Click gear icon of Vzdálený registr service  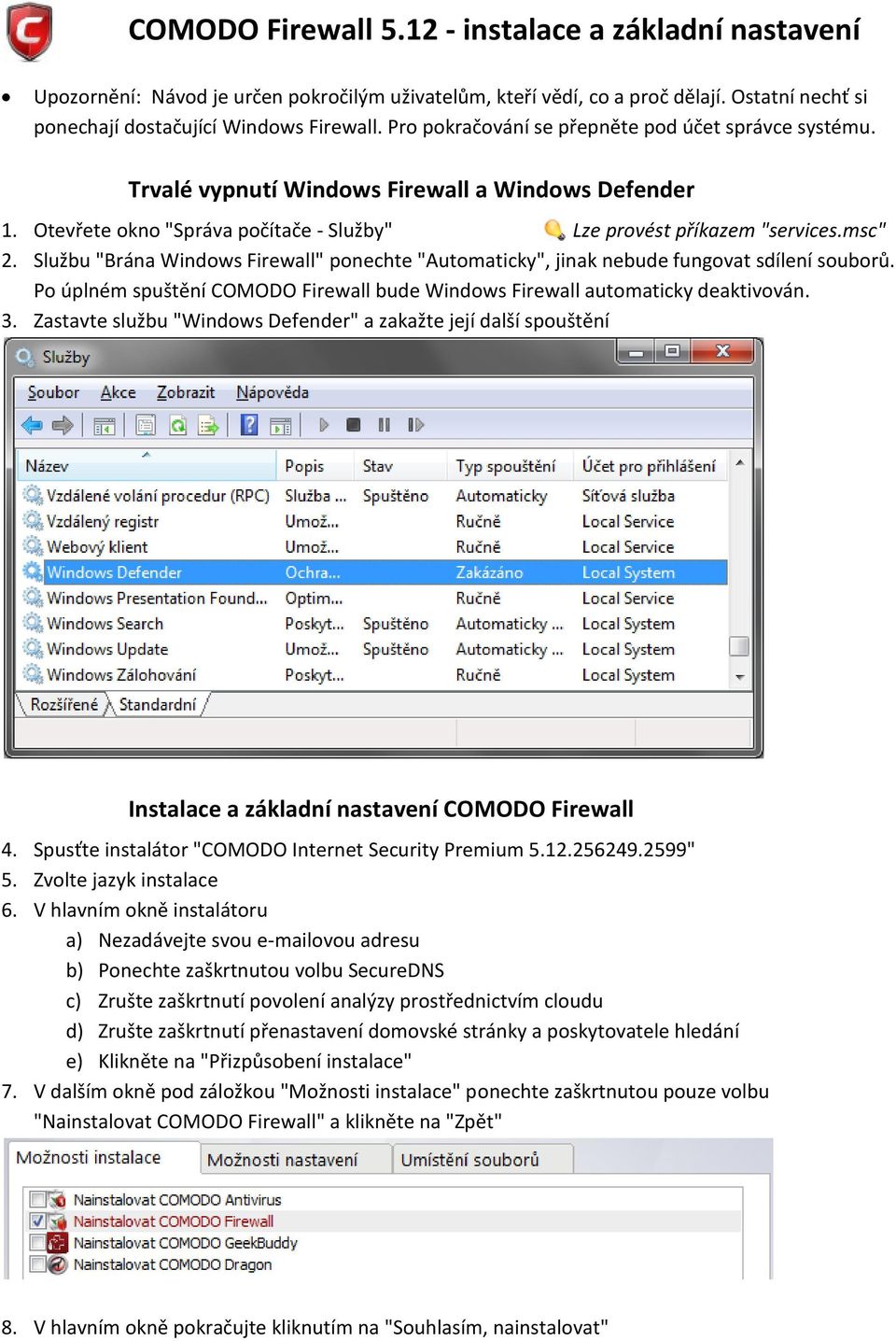tap(34, 520)
